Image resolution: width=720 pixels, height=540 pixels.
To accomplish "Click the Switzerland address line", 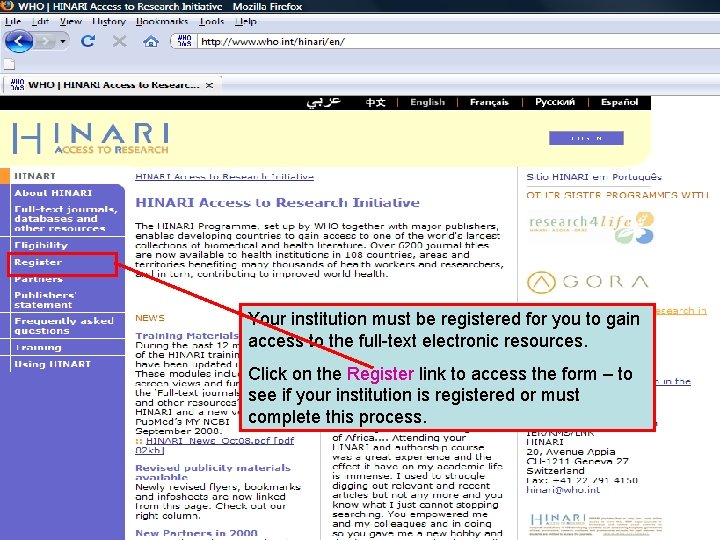I will click(x=555, y=471).
